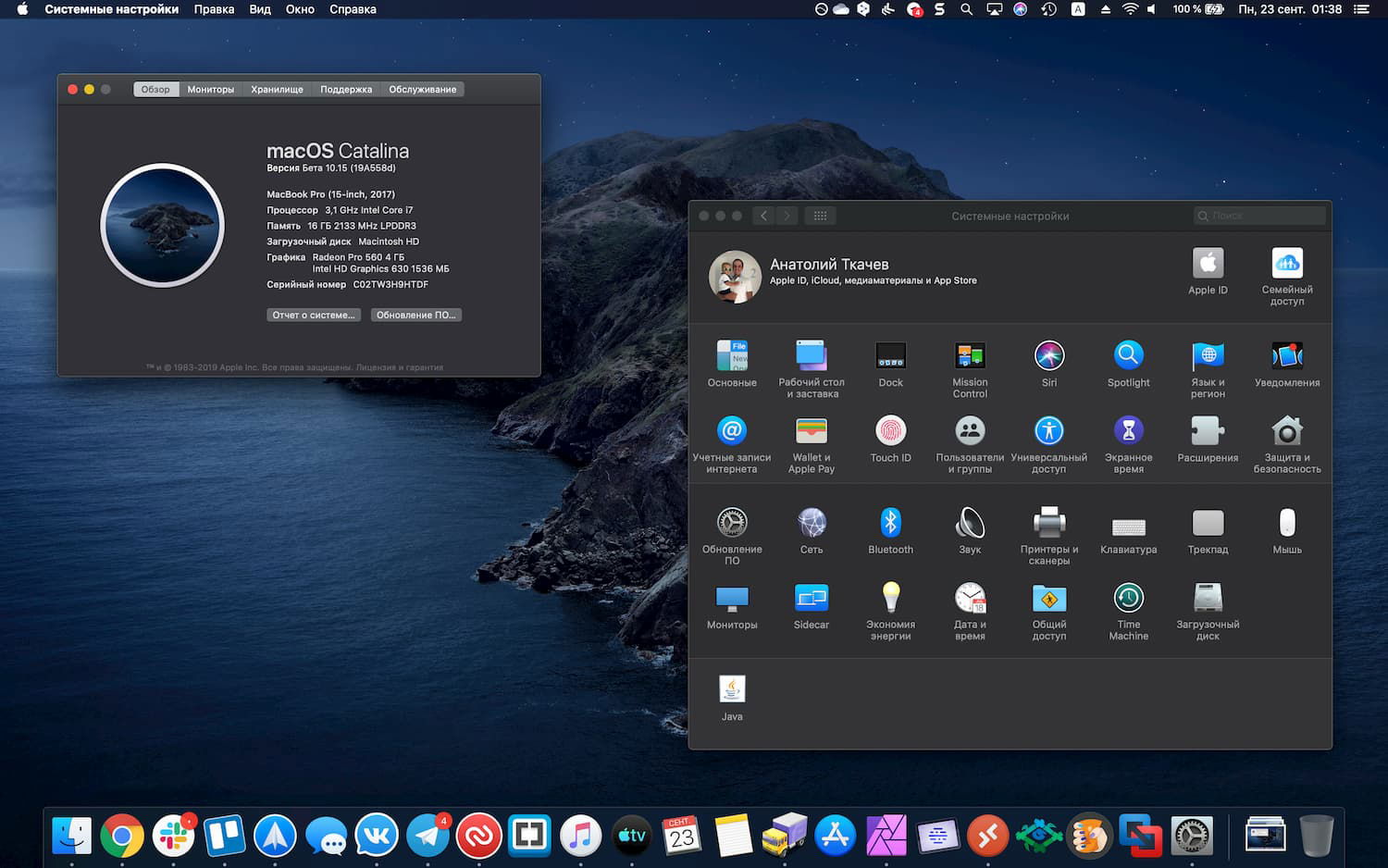Image resolution: width=1388 pixels, height=868 pixels.
Task: Switch to the Обслуживание tab
Action: [422, 89]
